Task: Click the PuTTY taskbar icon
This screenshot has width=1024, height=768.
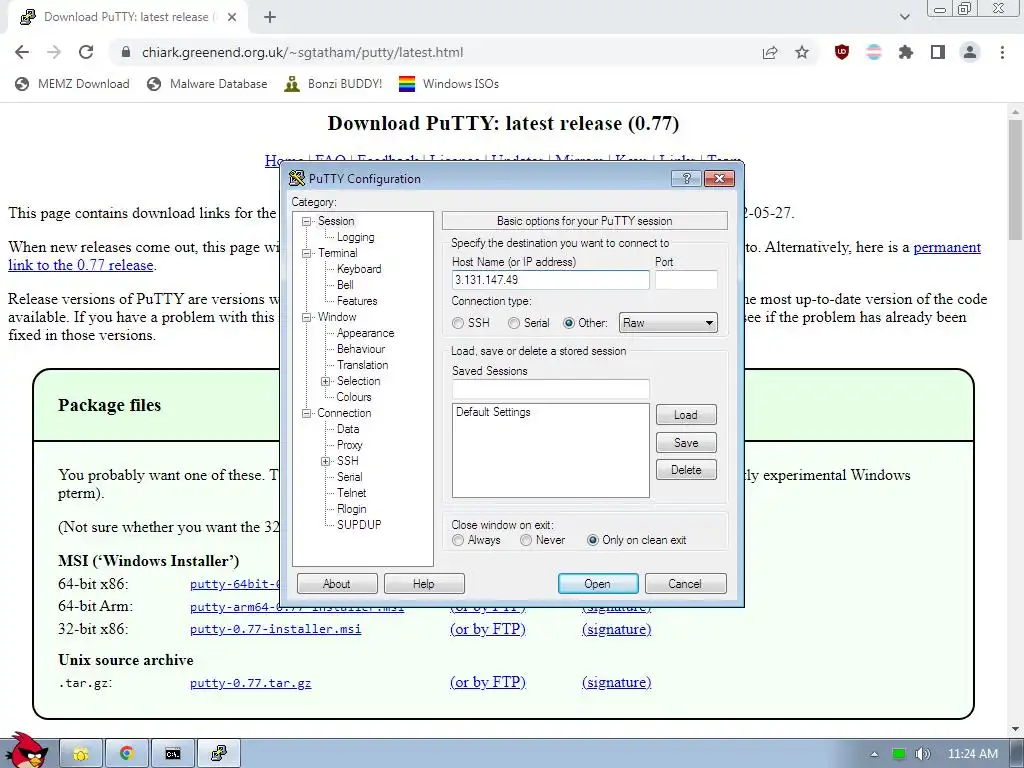Action: pyautogui.click(x=219, y=754)
